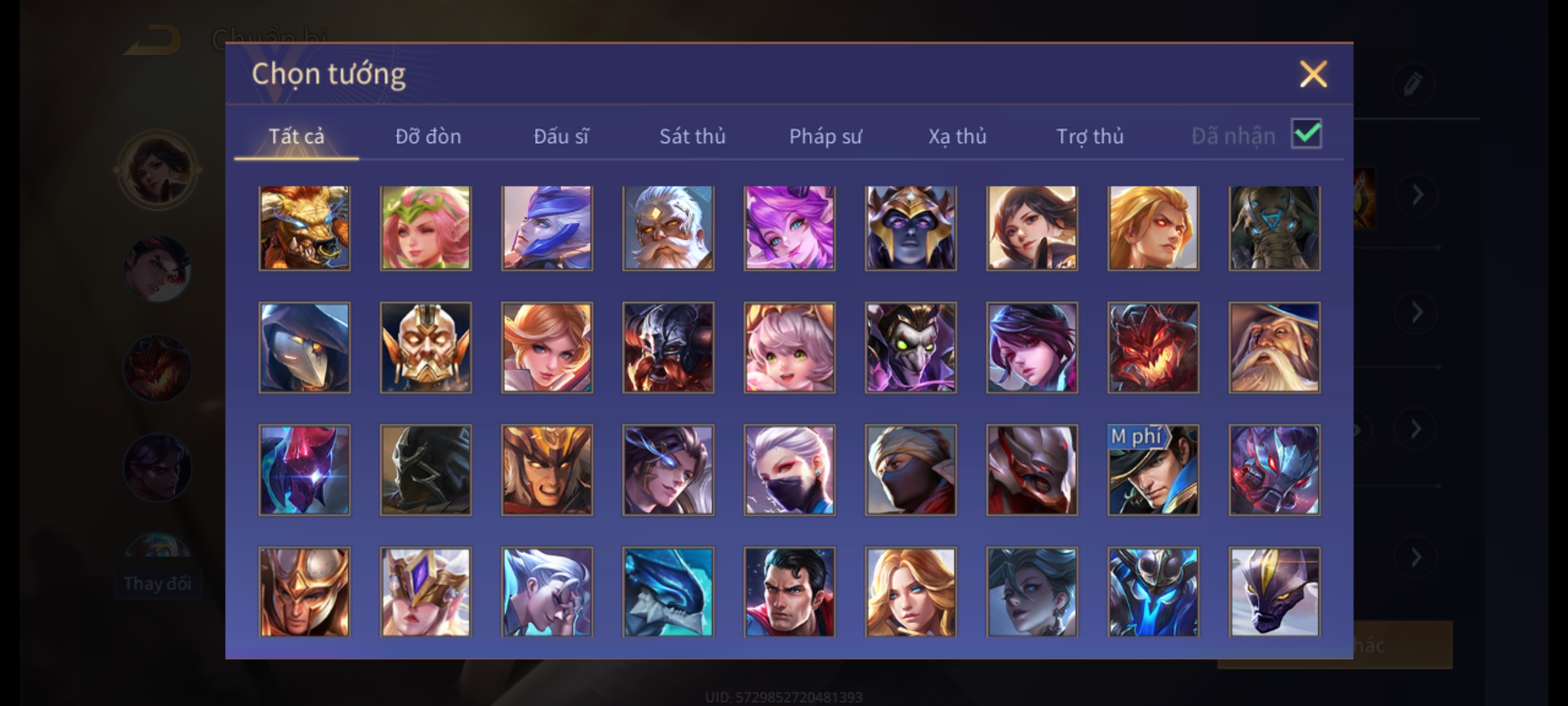
Task: Select the hooded plague mask hero
Action: click(304, 347)
